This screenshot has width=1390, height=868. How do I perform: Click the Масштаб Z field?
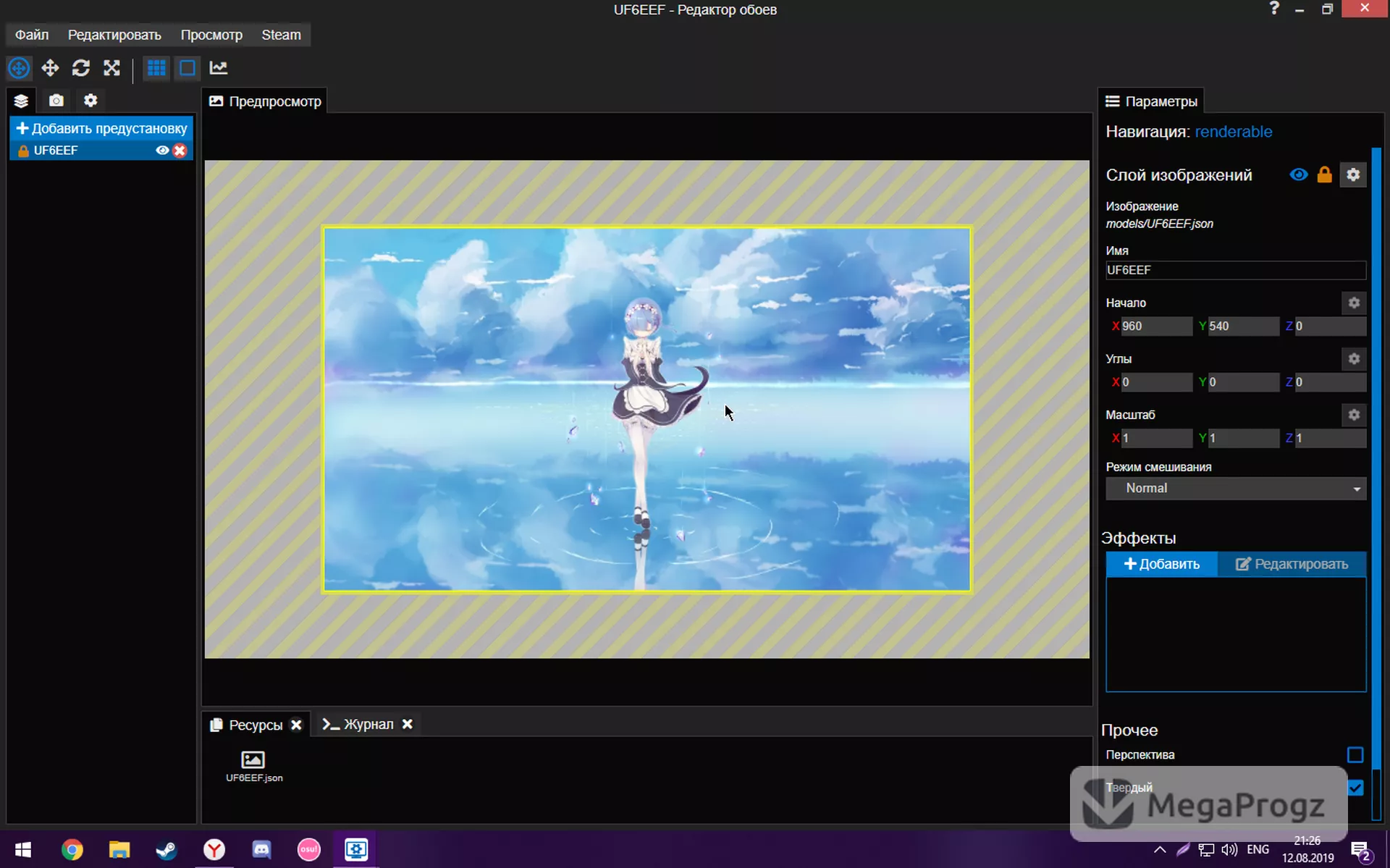(x=1330, y=438)
